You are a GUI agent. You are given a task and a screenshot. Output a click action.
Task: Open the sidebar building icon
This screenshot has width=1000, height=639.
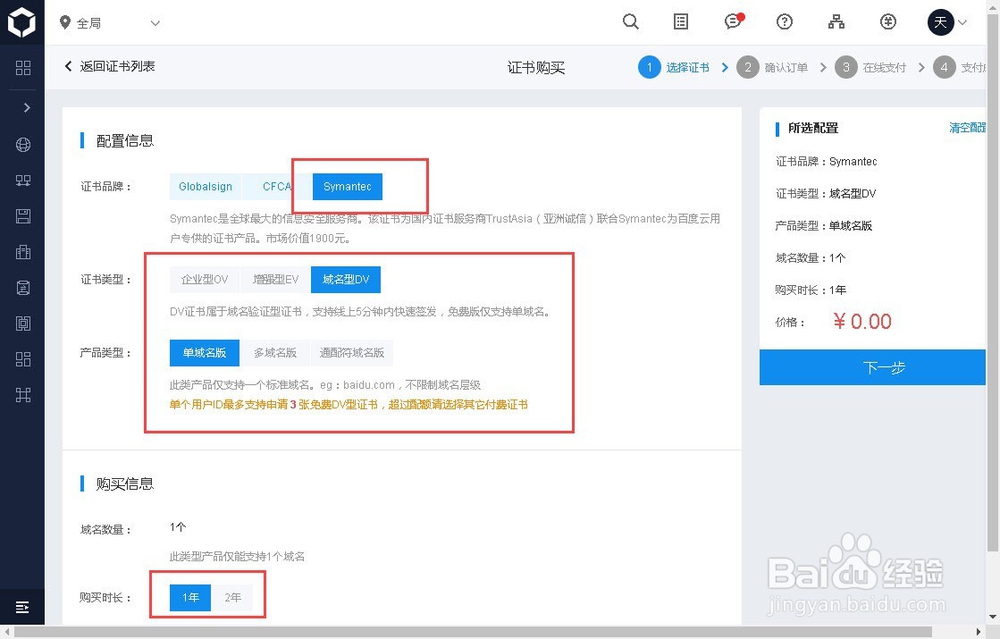(x=23, y=252)
